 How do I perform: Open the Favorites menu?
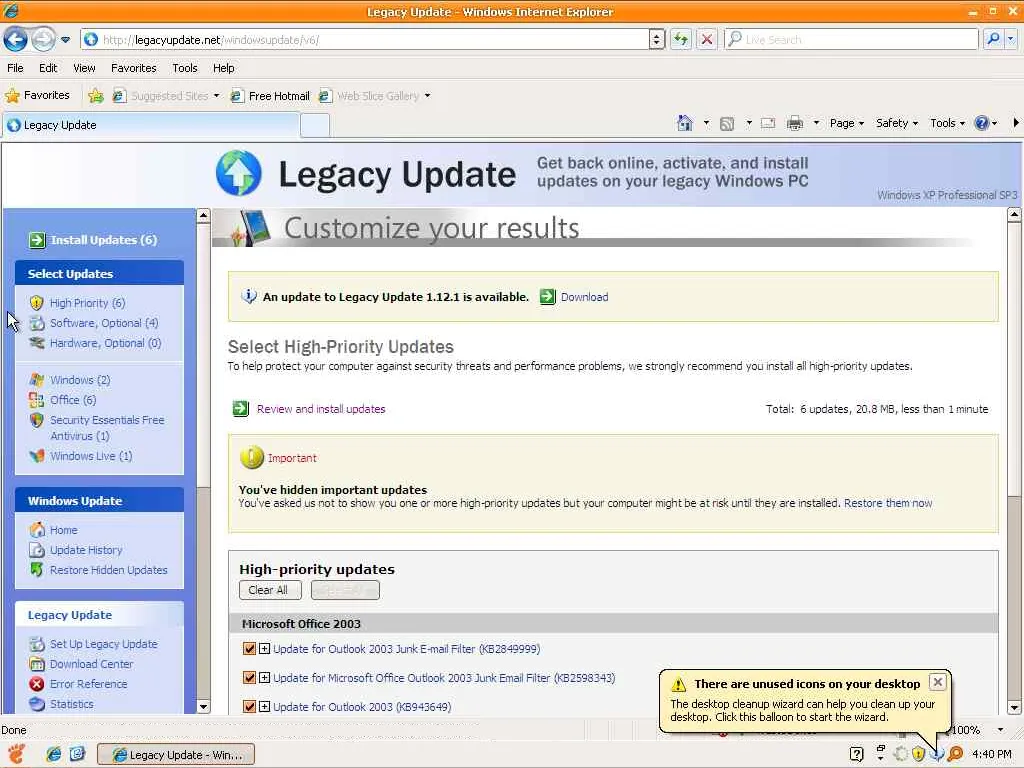click(x=134, y=68)
